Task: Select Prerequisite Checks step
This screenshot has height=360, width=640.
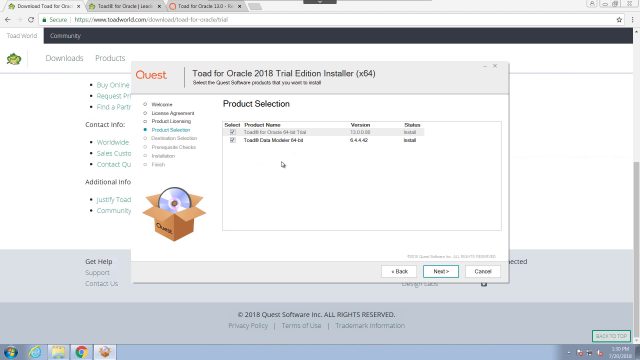Action: tap(173, 147)
